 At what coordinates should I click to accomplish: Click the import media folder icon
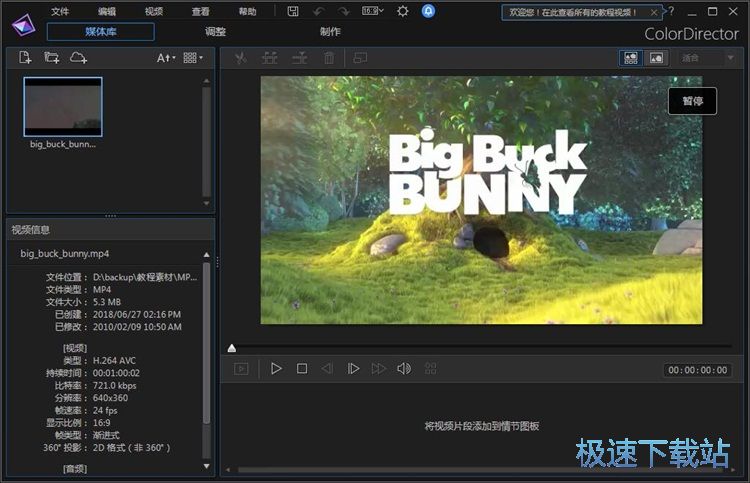point(51,58)
